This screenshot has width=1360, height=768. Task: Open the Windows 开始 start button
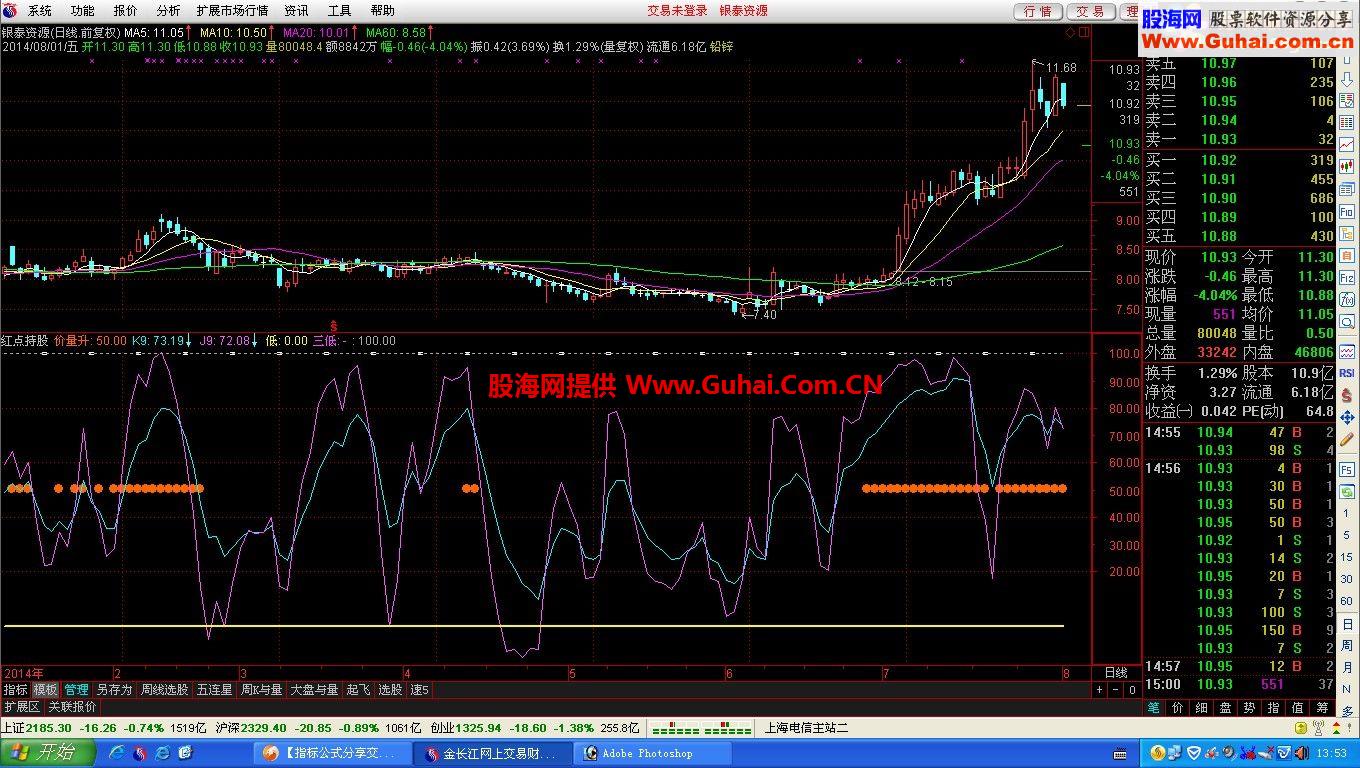(x=46, y=753)
